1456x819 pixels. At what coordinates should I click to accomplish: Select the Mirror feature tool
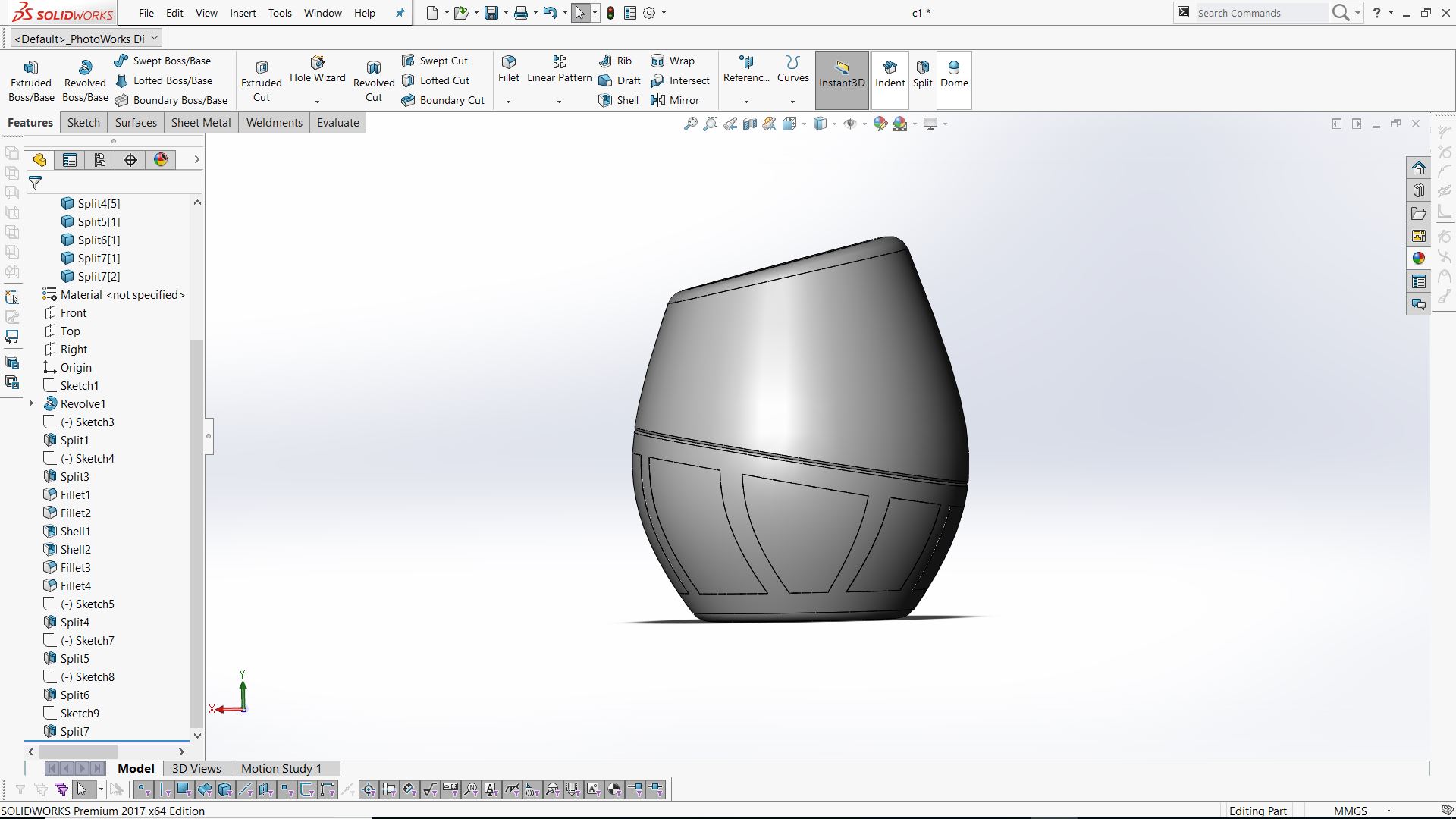point(675,100)
